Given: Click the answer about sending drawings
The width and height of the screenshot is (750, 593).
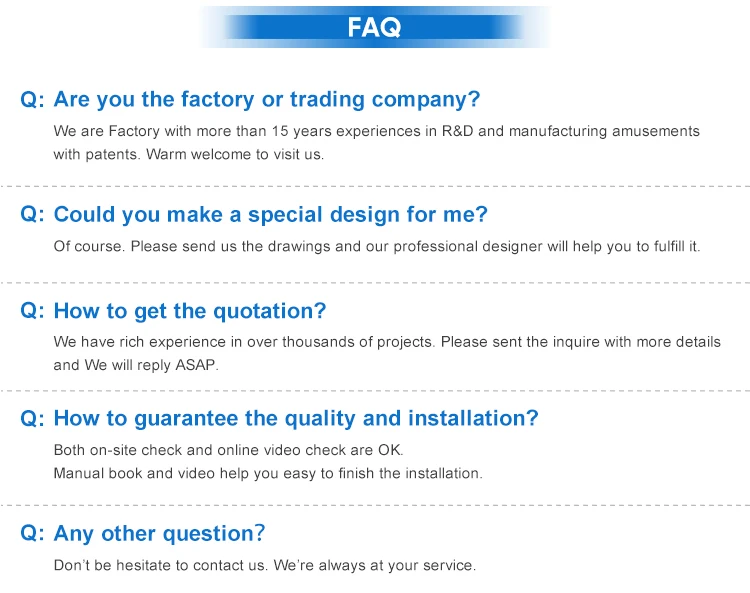Looking at the screenshot, I should [x=376, y=246].
